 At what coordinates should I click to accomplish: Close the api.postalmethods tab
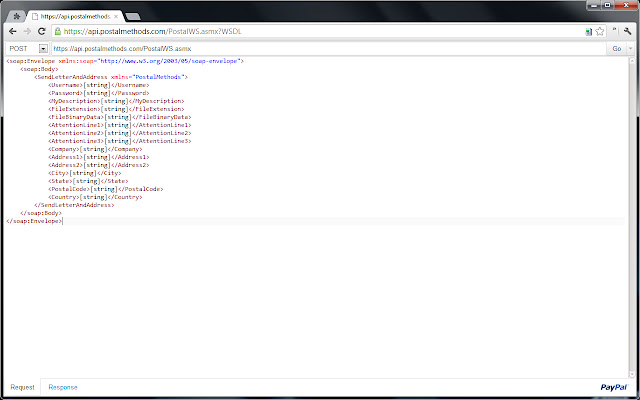click(x=115, y=17)
